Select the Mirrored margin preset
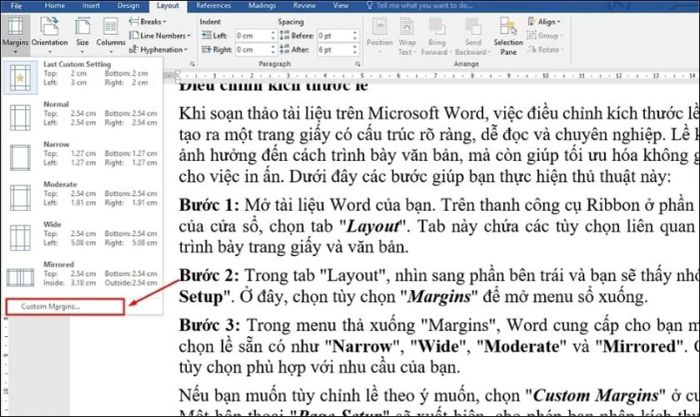This screenshot has width=700, height=417. click(x=82, y=276)
